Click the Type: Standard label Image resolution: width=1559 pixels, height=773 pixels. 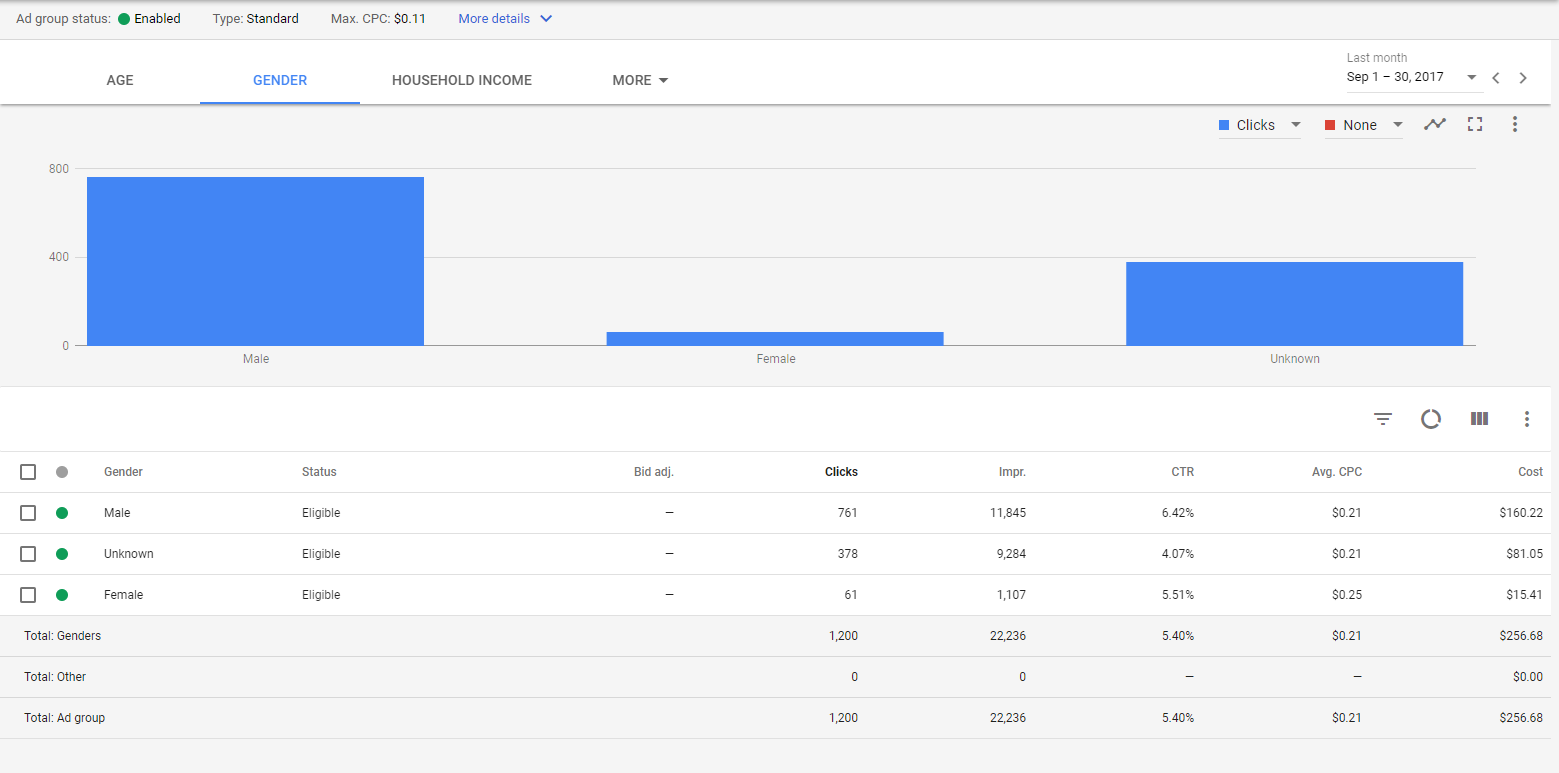(255, 19)
